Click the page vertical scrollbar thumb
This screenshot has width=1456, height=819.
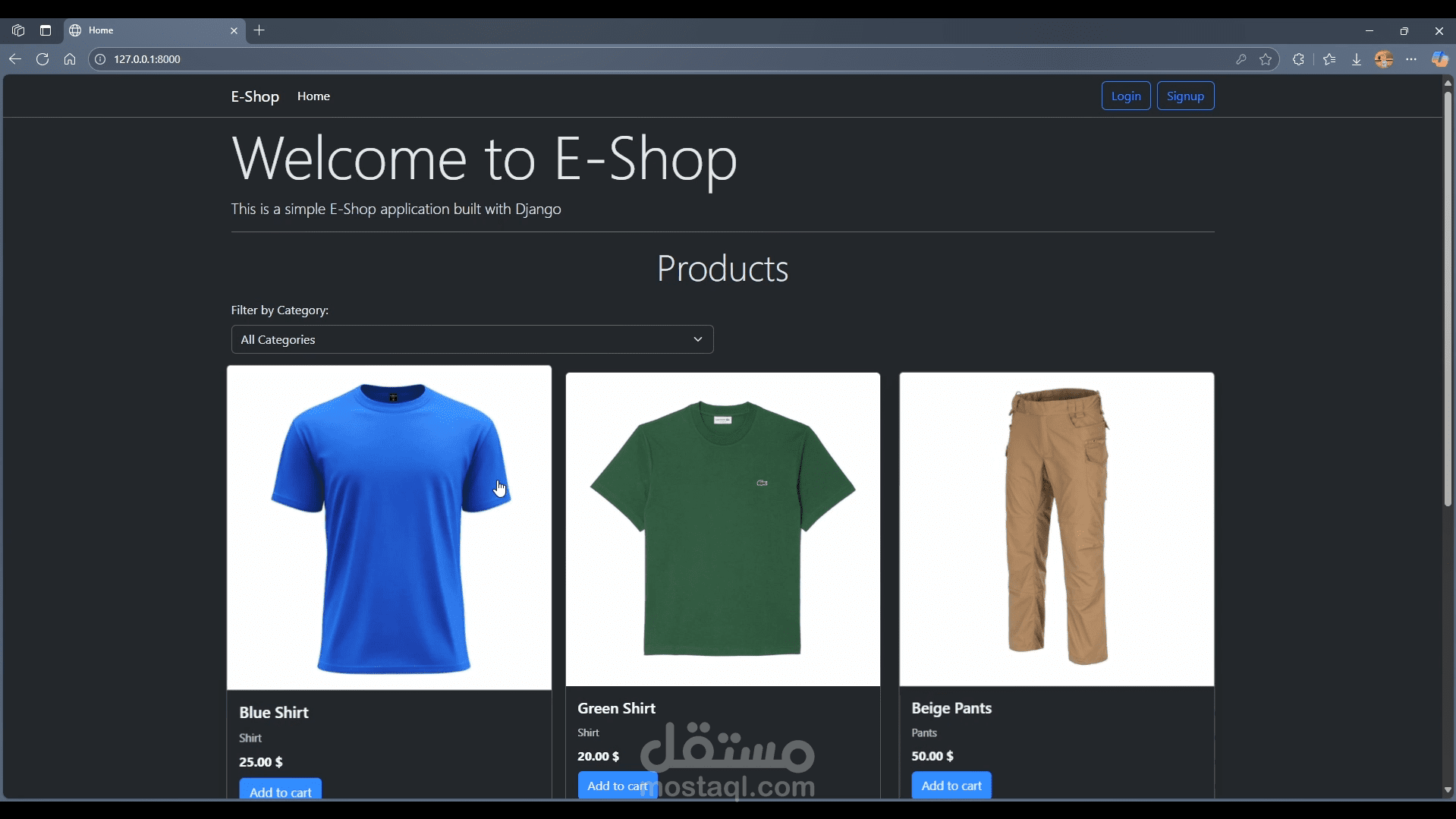1448,298
